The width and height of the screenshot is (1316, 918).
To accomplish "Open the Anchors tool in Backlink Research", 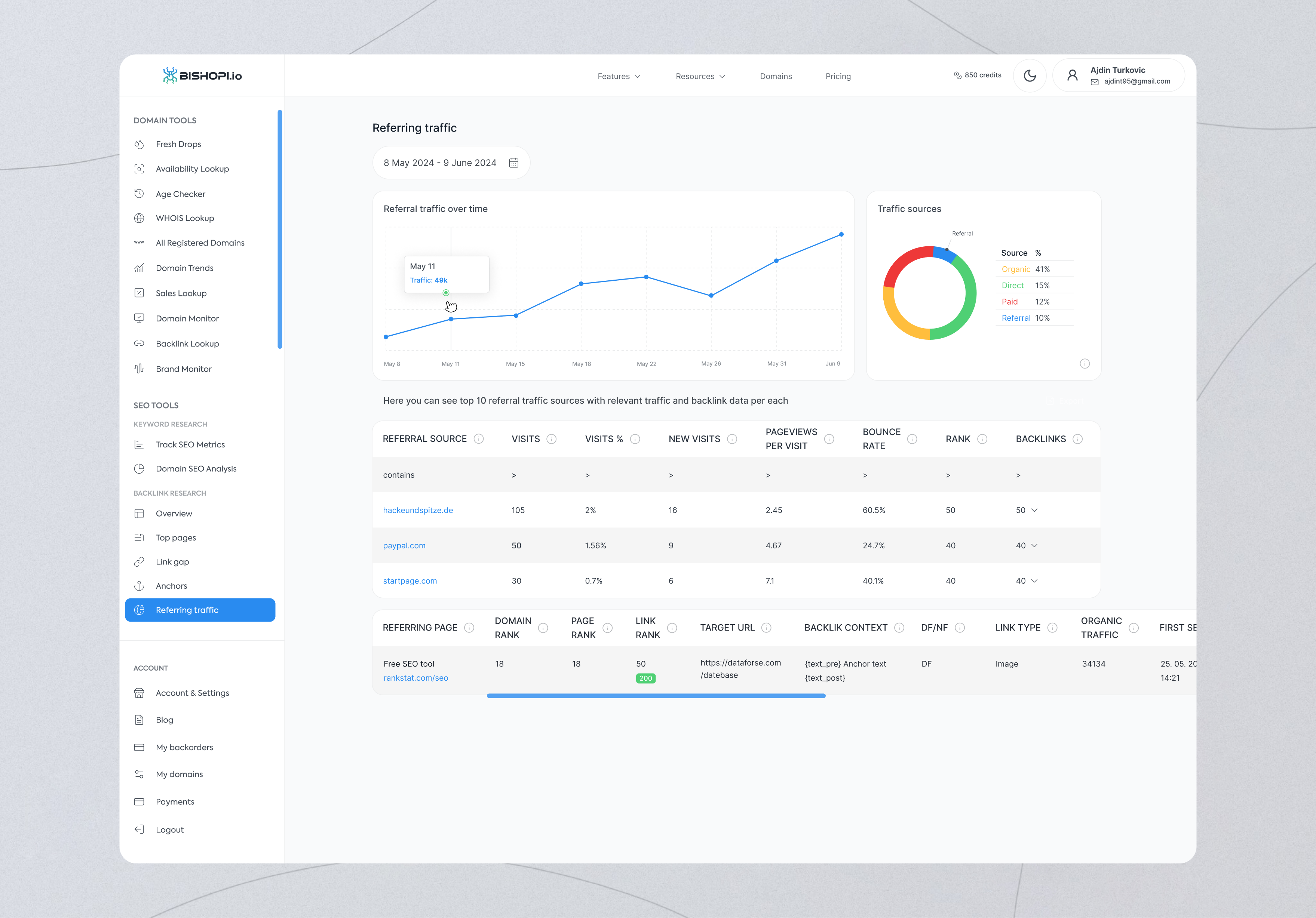I will coord(171,586).
